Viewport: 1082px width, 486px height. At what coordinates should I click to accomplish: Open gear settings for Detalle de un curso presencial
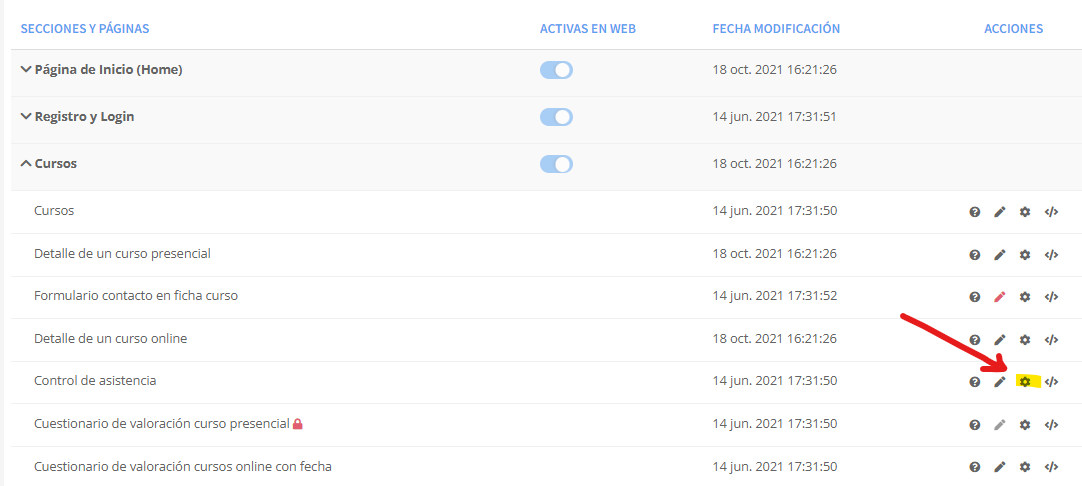coord(1025,255)
